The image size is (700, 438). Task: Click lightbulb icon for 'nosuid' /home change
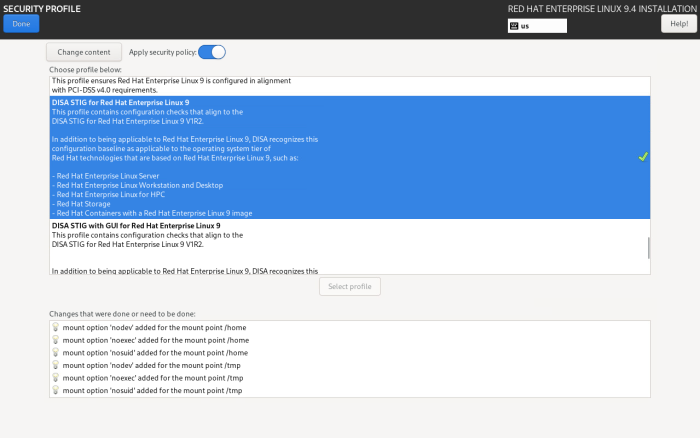[55, 352]
